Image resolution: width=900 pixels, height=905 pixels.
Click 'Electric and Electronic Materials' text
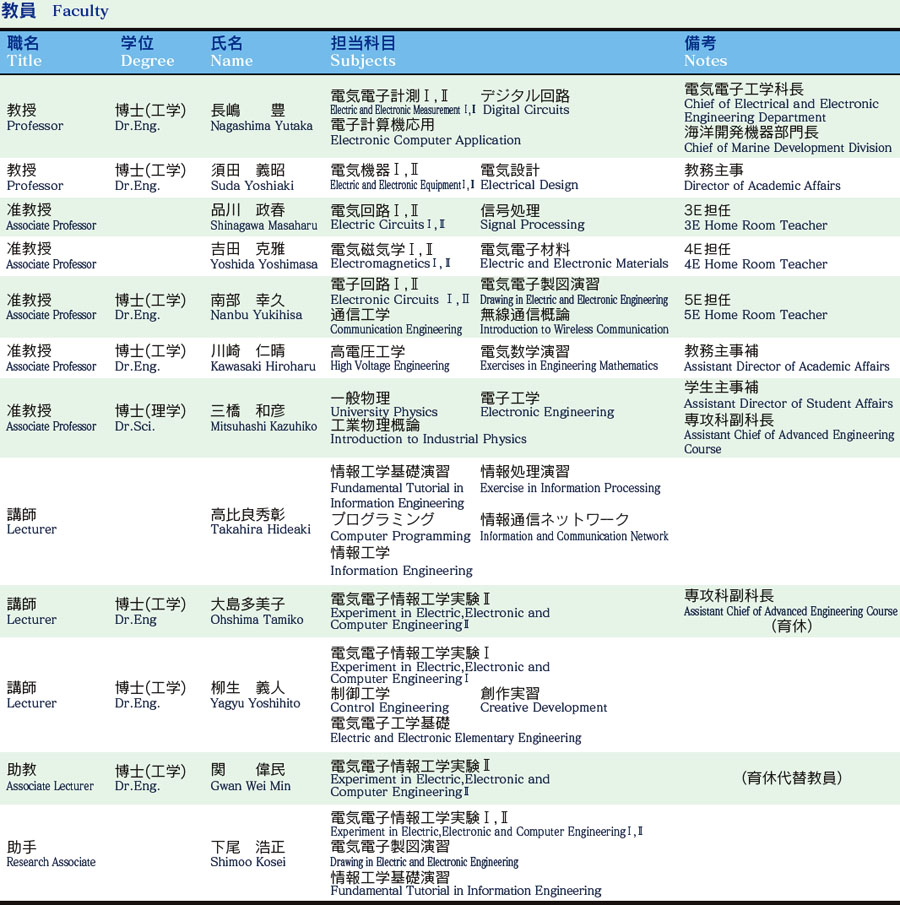(x=574, y=264)
